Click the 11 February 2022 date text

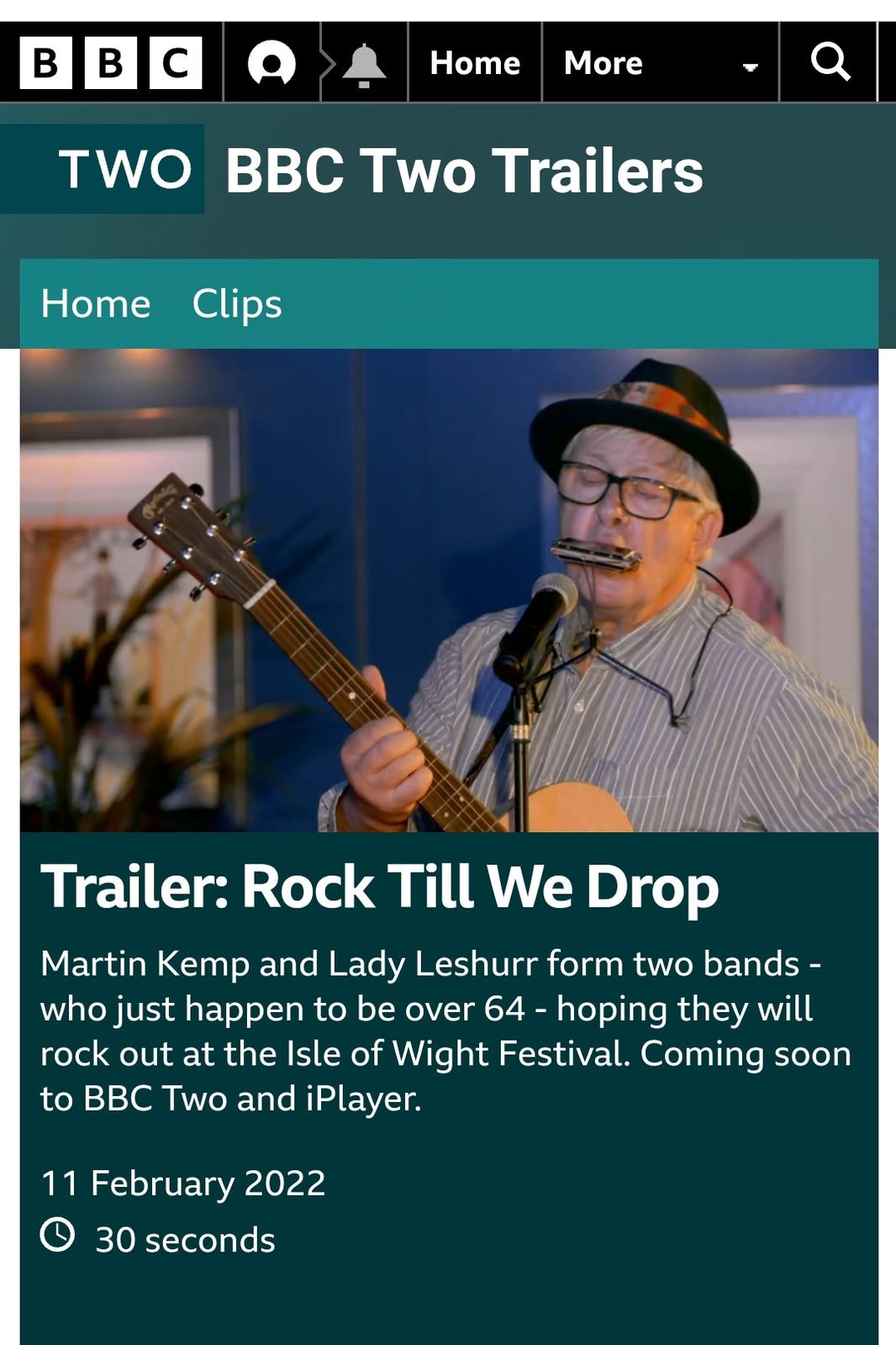tap(182, 1184)
